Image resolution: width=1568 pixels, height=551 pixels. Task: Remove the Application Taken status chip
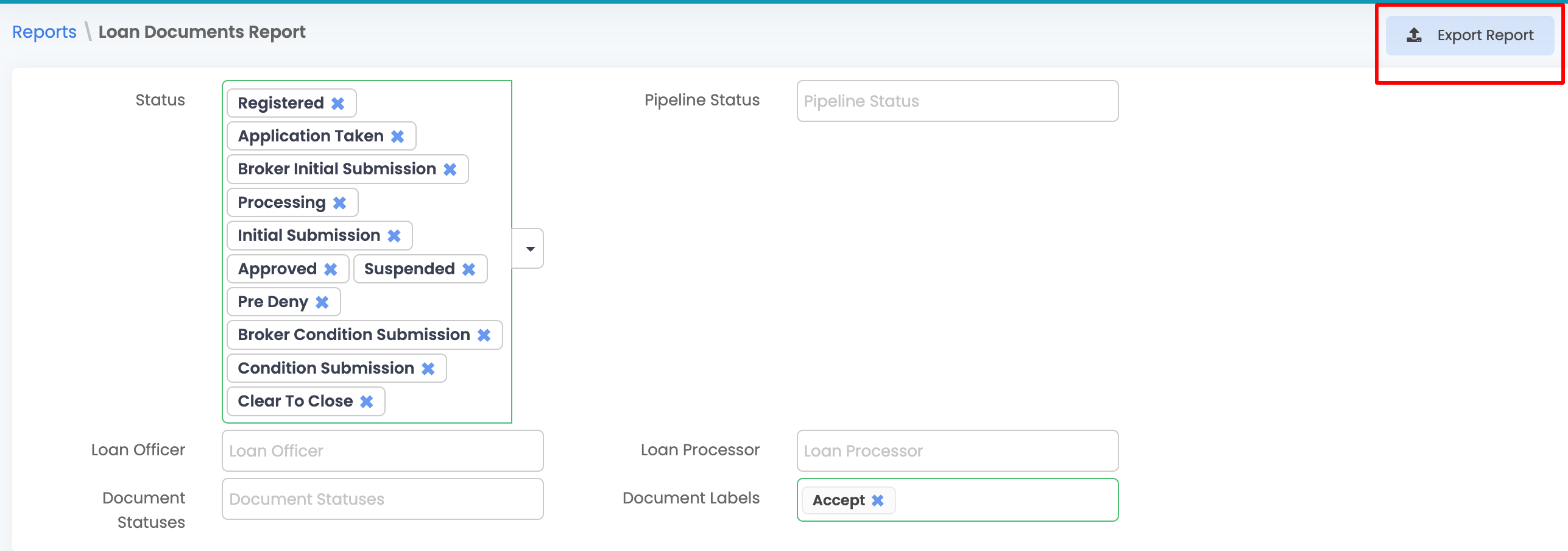pos(398,136)
